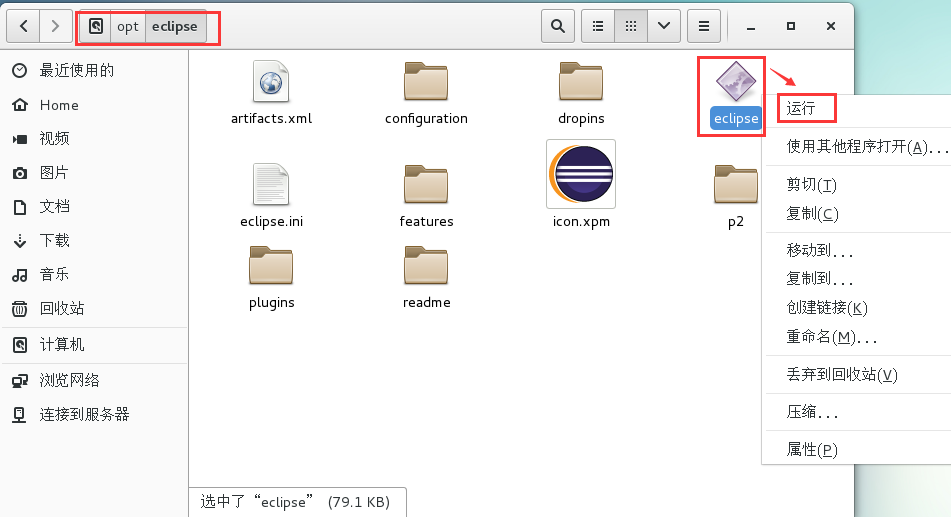Image resolution: width=951 pixels, height=517 pixels.
Task: Open the search magnifier button
Action: tap(557, 26)
